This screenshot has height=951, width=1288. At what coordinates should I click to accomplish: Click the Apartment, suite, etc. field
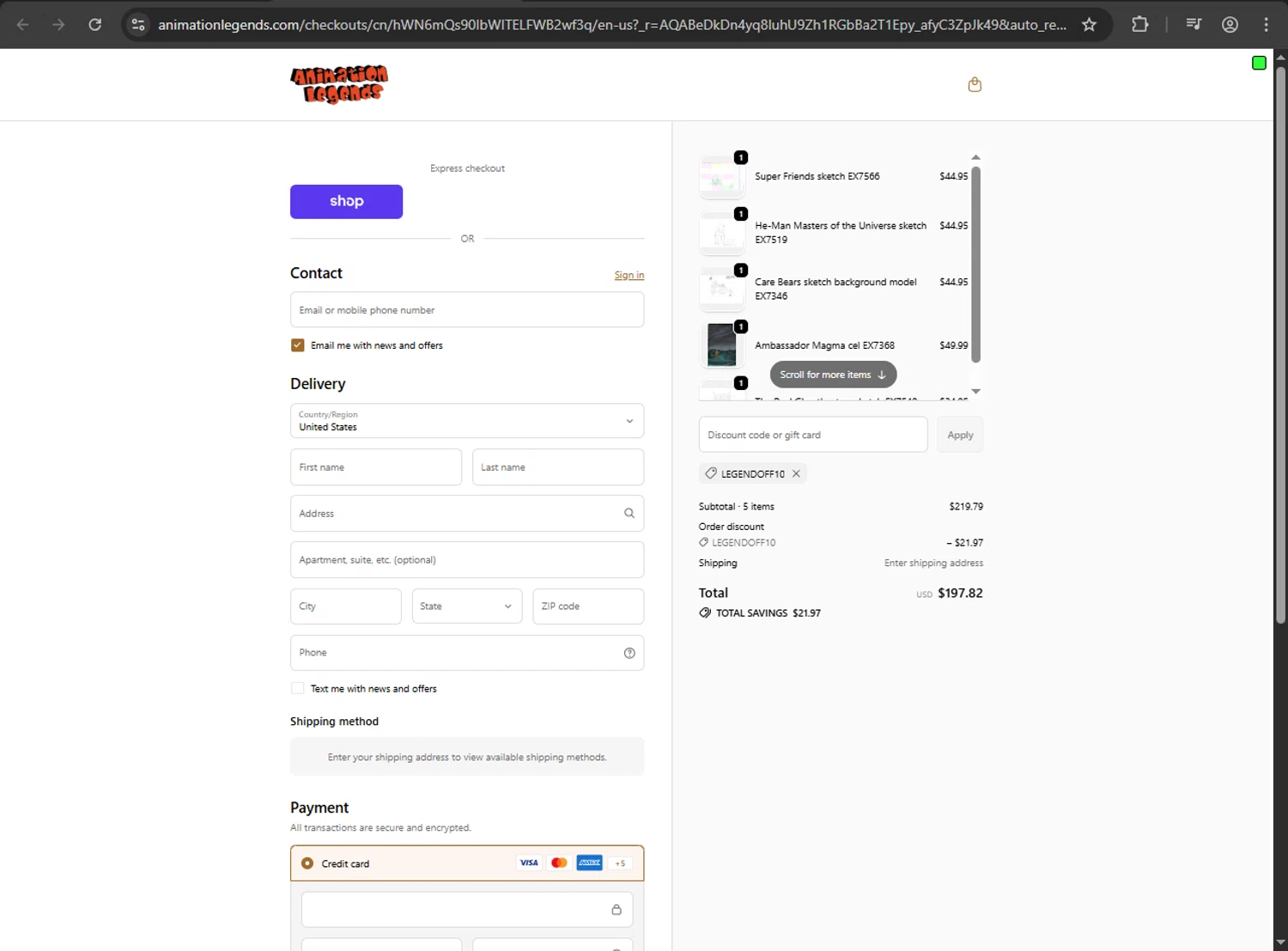point(467,559)
